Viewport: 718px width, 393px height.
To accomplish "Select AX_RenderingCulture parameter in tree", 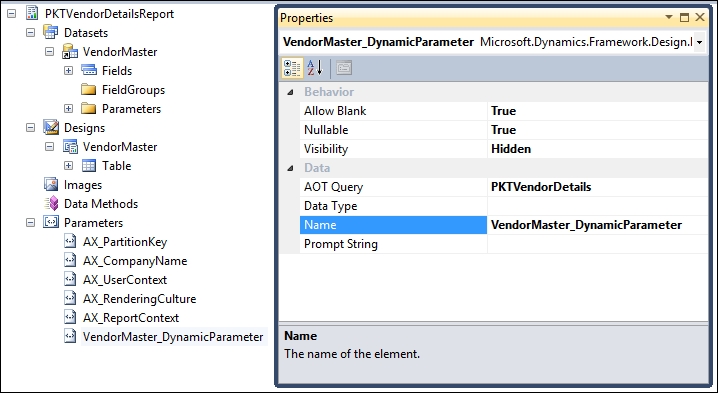I will coord(139,299).
